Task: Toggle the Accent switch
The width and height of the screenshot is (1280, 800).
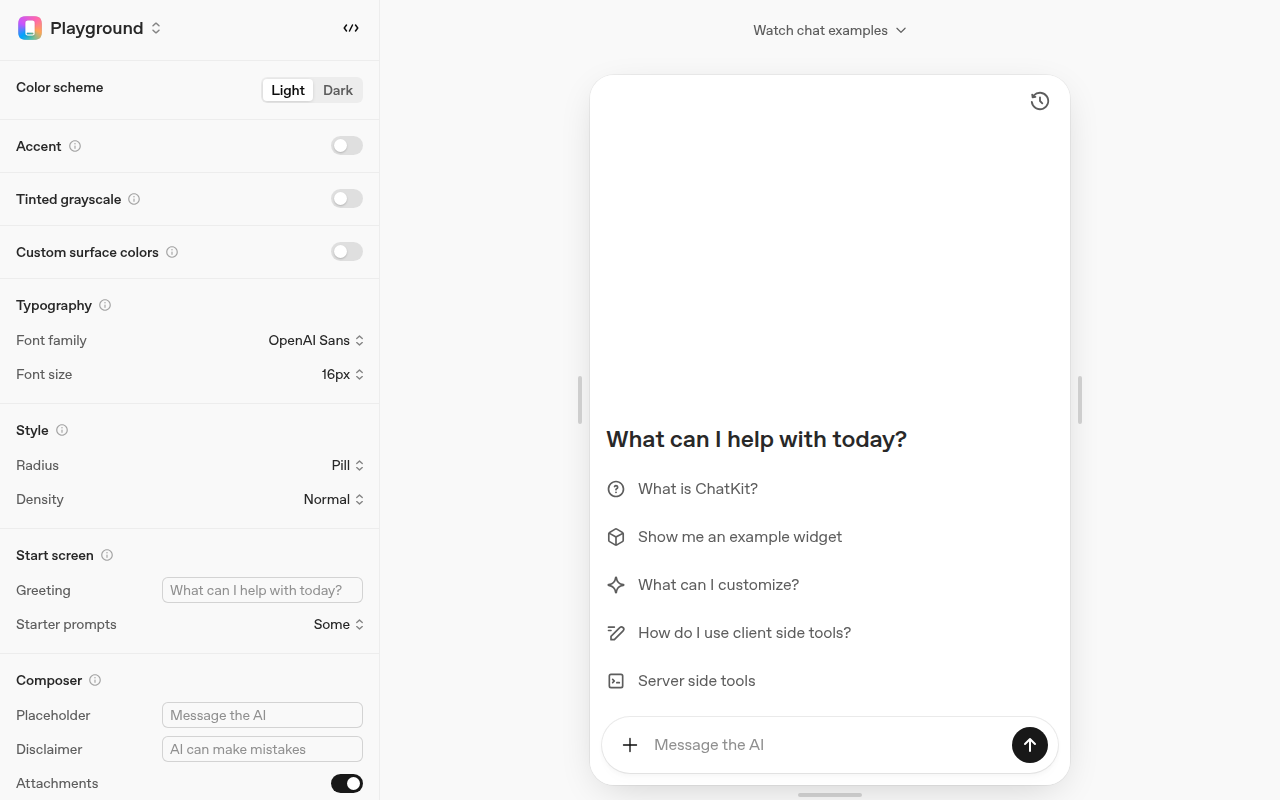Action: point(347,146)
